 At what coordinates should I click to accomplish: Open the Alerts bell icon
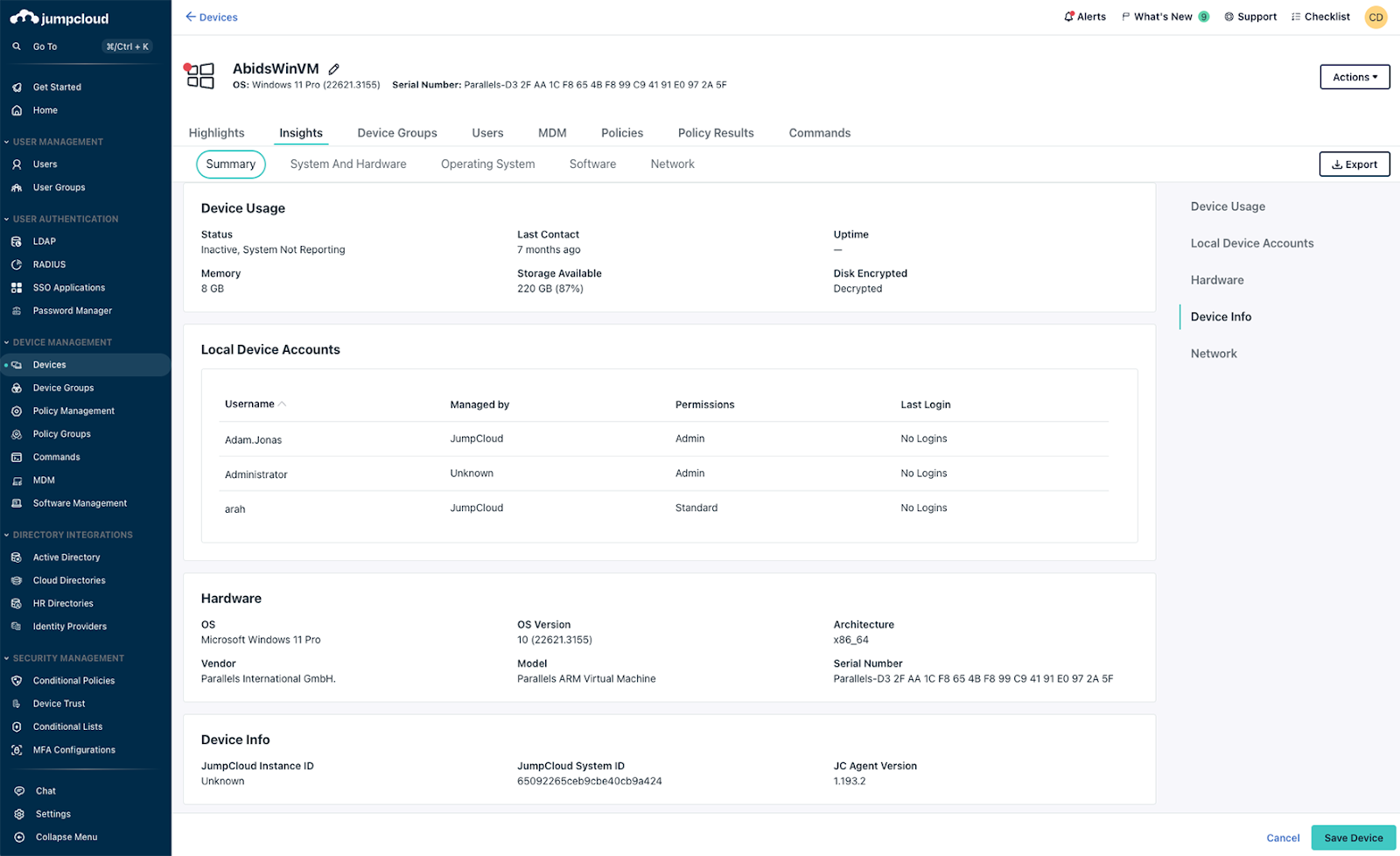click(1068, 17)
